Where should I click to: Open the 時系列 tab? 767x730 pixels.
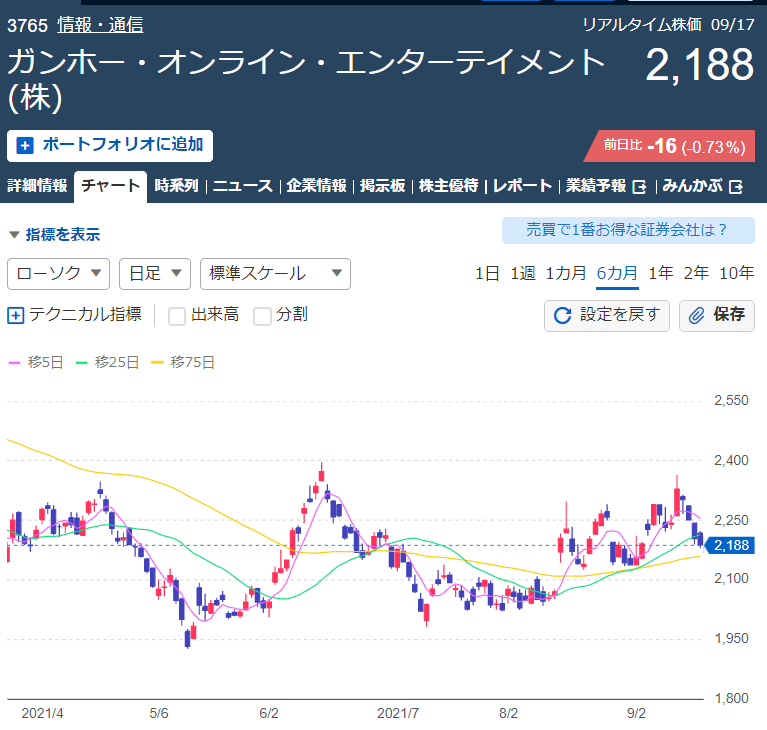point(176,186)
